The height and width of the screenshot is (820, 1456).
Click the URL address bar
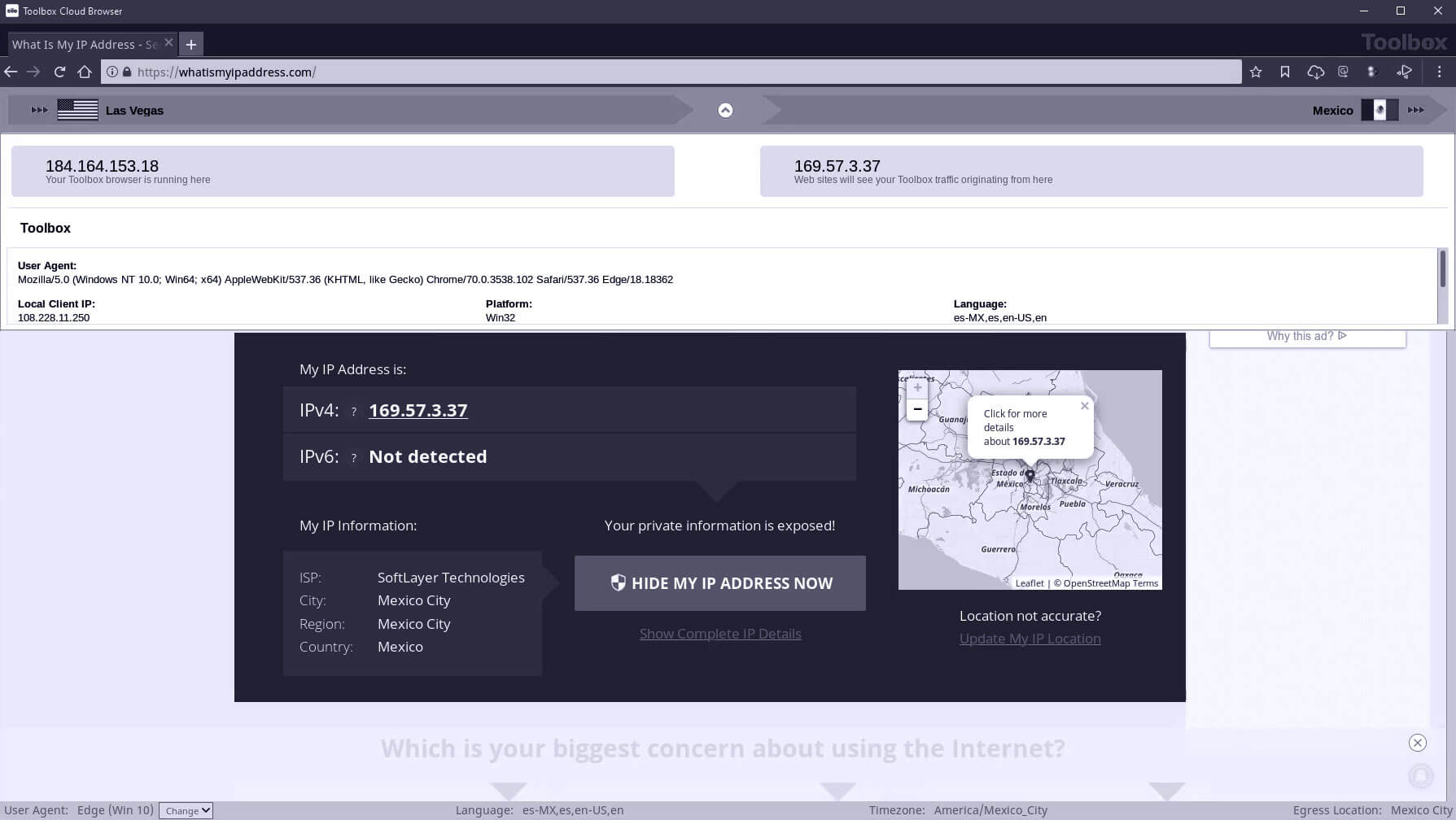coord(671,72)
